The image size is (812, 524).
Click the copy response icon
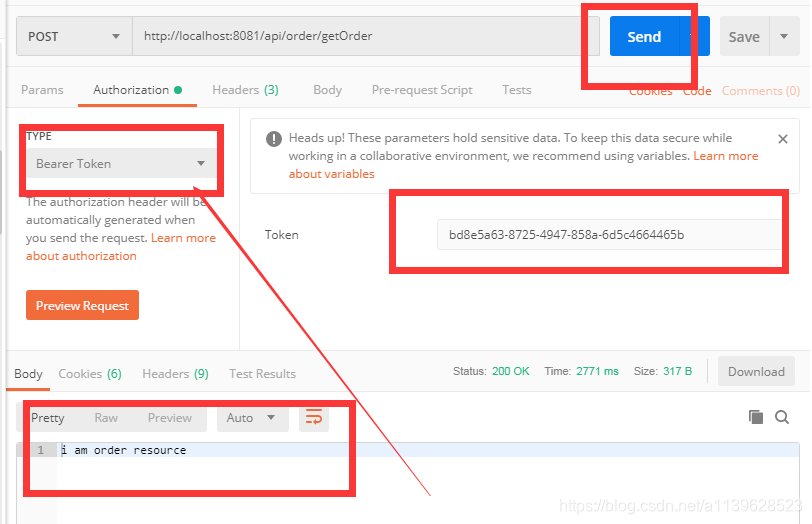click(756, 417)
